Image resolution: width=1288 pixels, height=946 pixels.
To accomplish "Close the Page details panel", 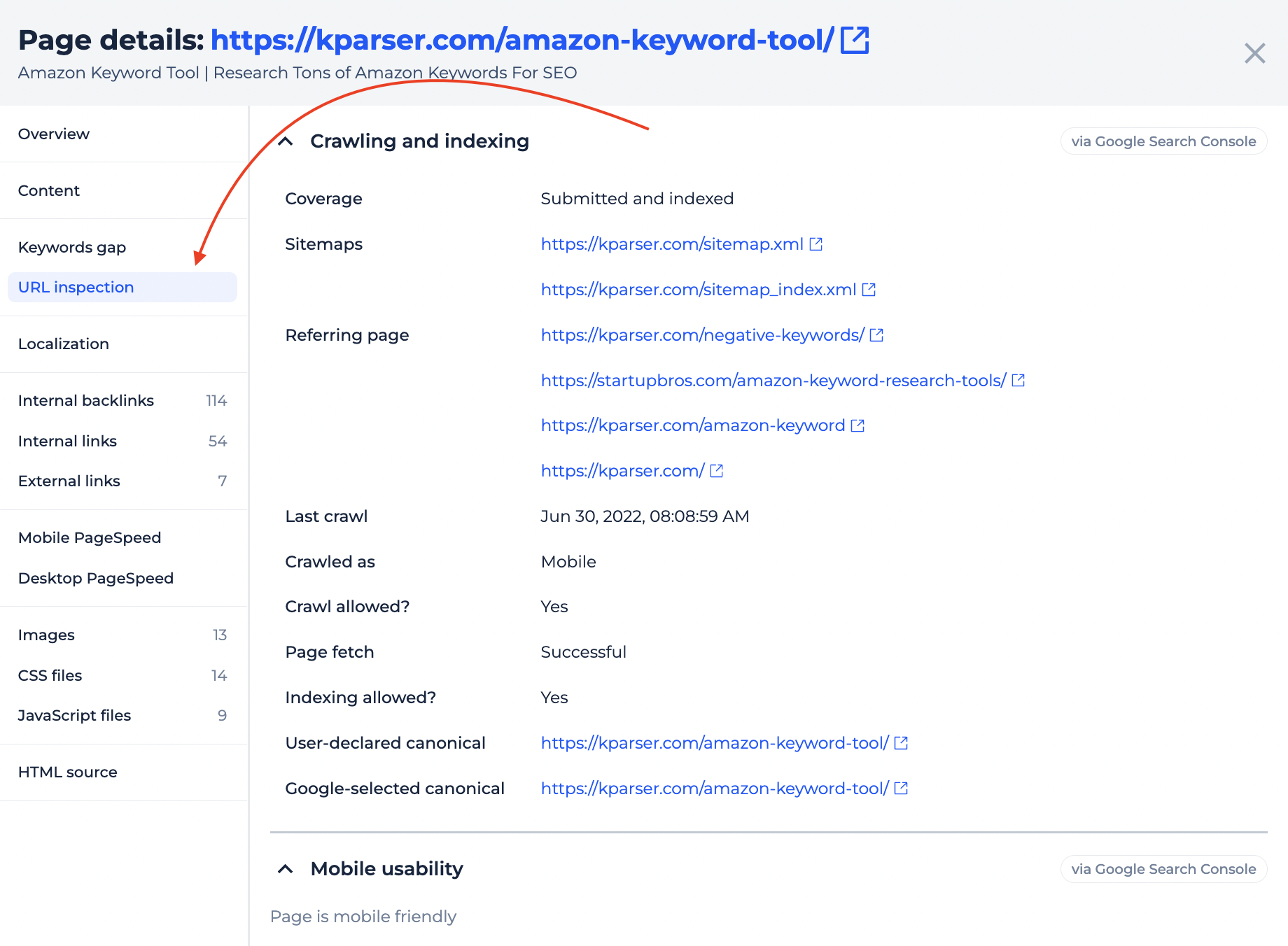I will (1254, 53).
